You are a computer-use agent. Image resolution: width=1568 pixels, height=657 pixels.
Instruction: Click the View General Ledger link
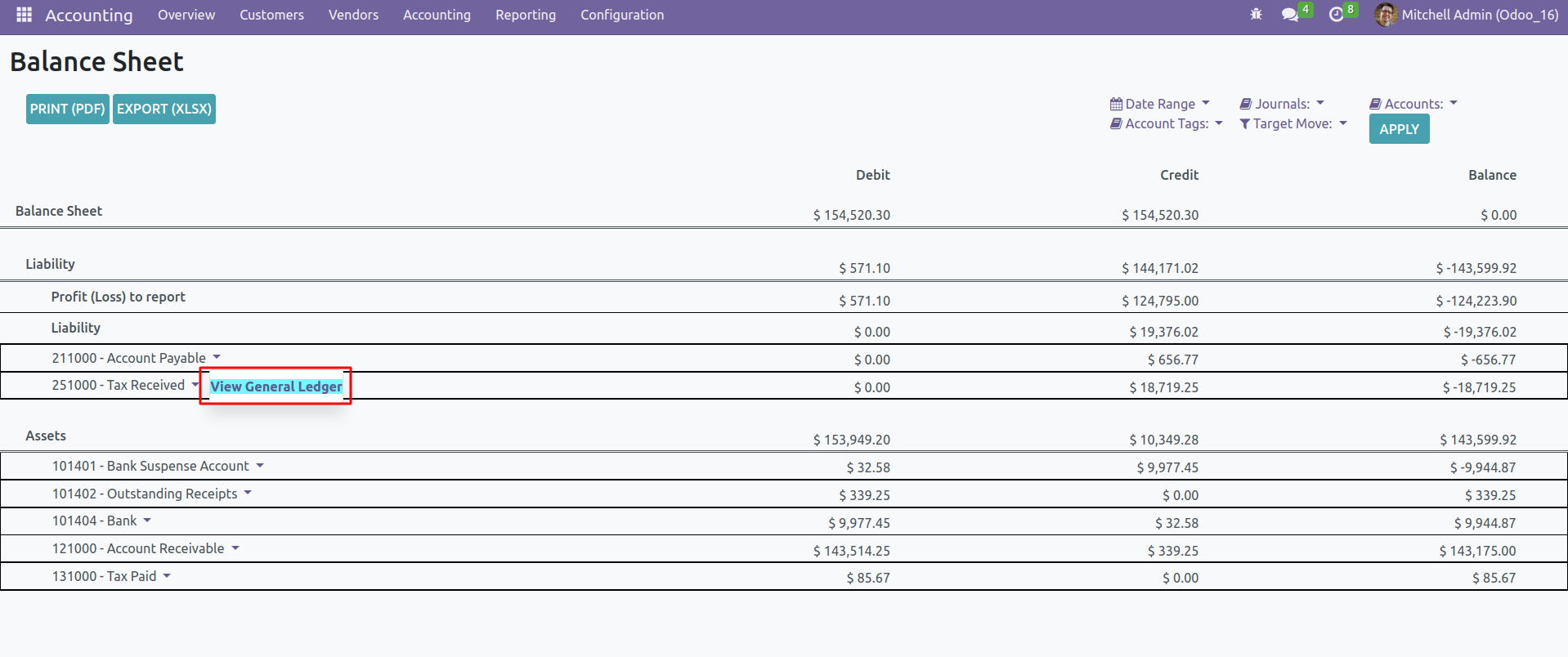pos(276,387)
